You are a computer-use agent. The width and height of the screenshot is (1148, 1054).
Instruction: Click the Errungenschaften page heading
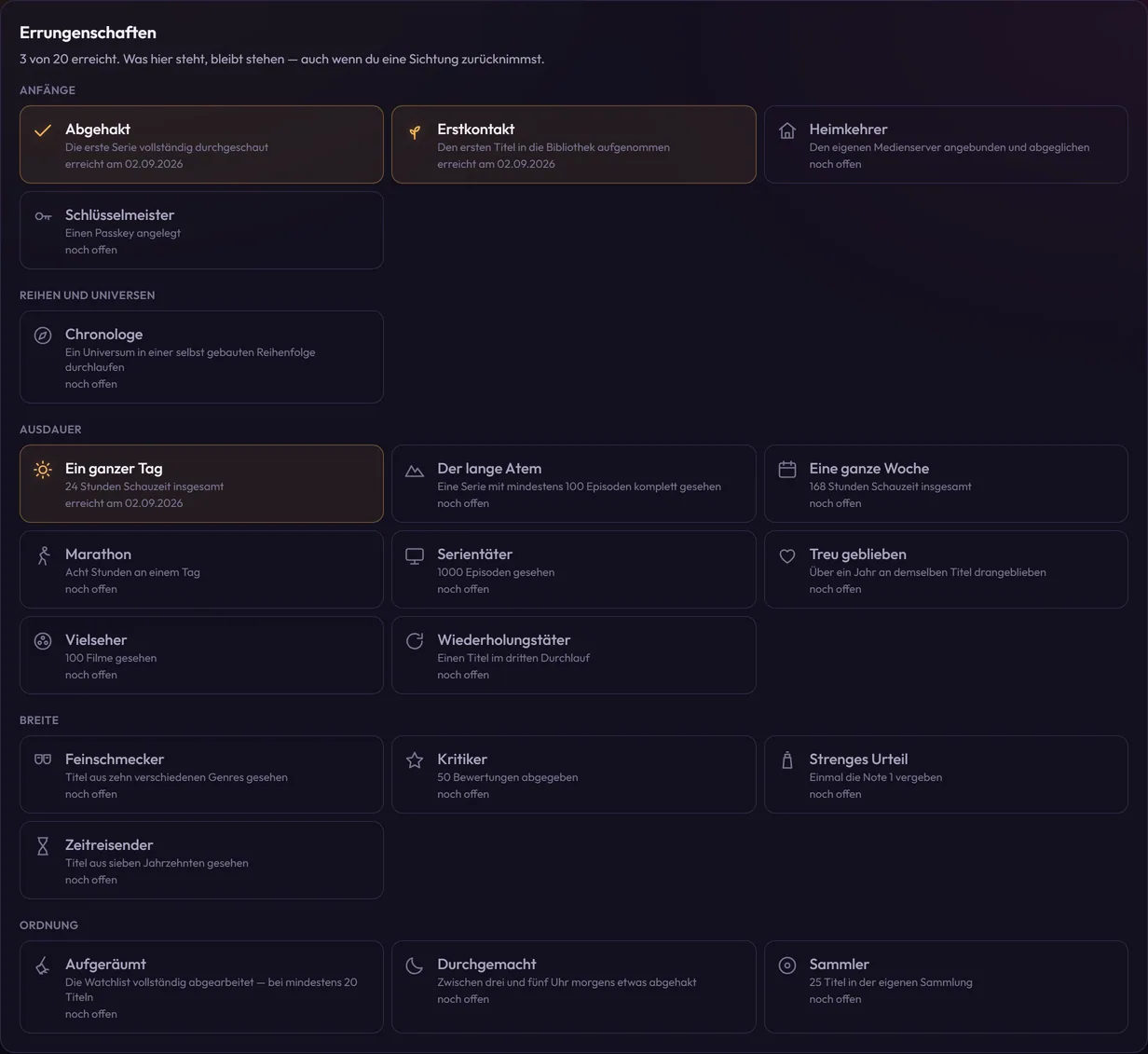pos(88,33)
